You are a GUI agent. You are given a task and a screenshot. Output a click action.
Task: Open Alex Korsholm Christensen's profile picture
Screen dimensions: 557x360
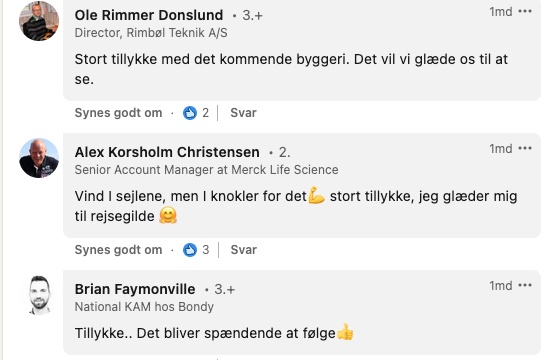coord(39,158)
